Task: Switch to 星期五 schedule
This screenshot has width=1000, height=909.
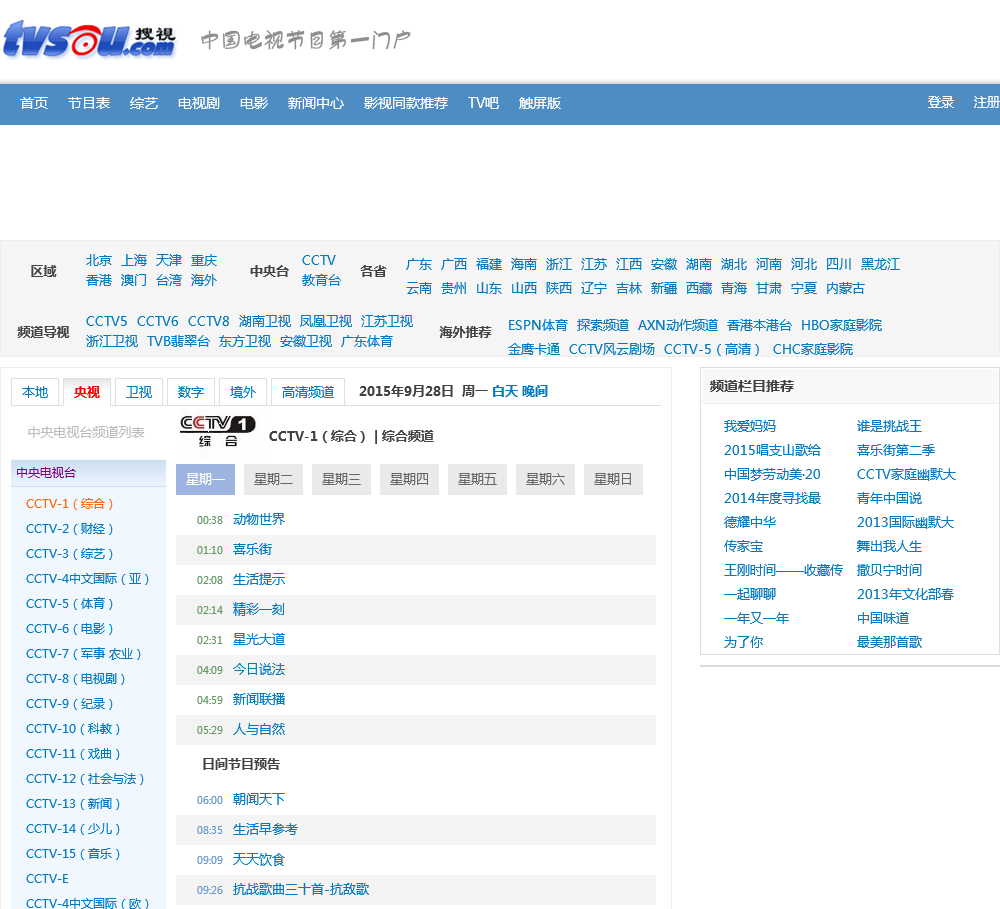Action: pyautogui.click(x=478, y=479)
